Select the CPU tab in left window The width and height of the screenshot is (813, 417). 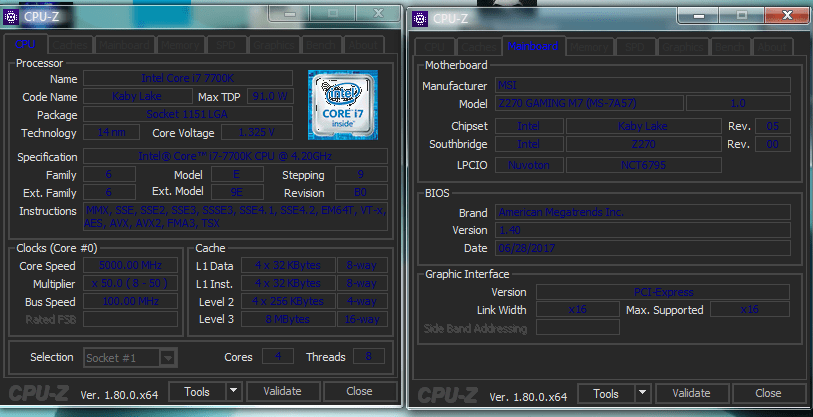point(25,44)
